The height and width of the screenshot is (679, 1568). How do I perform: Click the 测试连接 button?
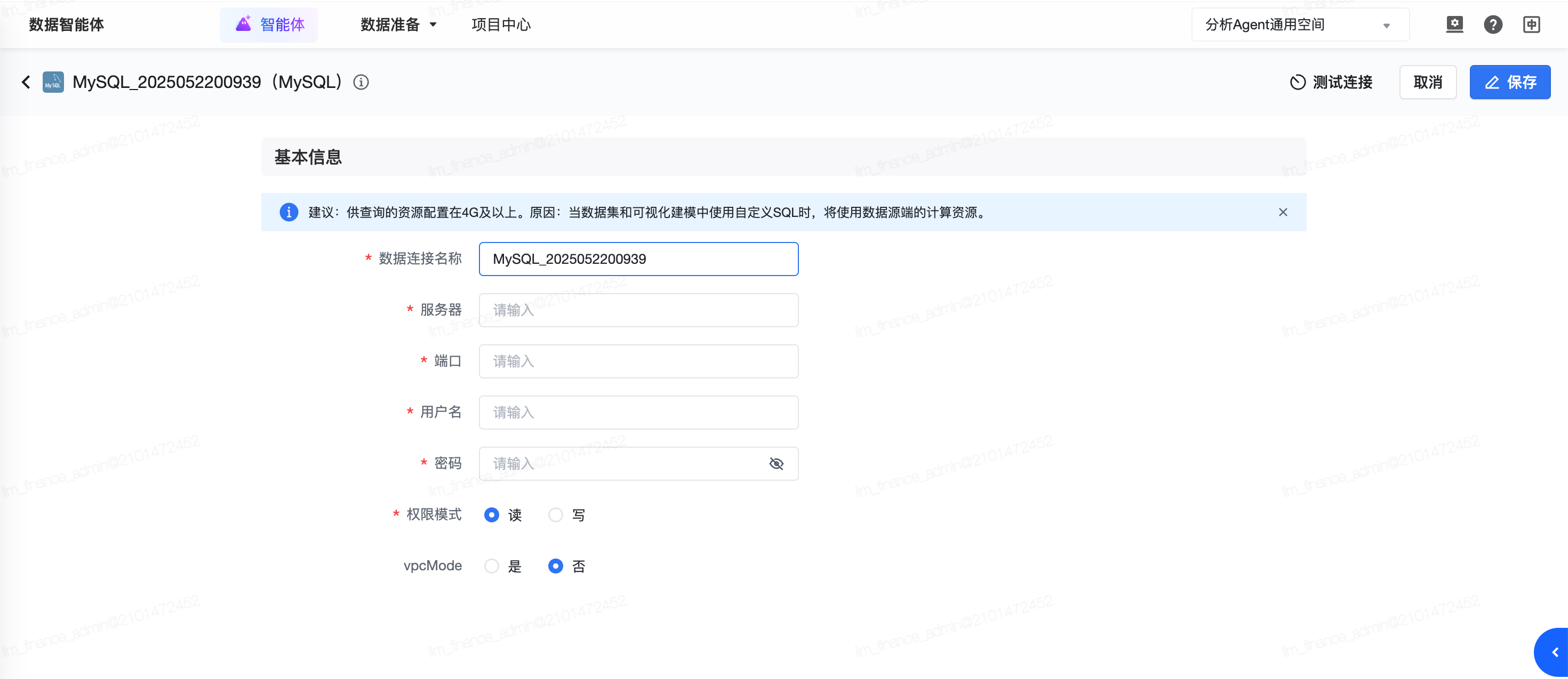(x=1331, y=82)
